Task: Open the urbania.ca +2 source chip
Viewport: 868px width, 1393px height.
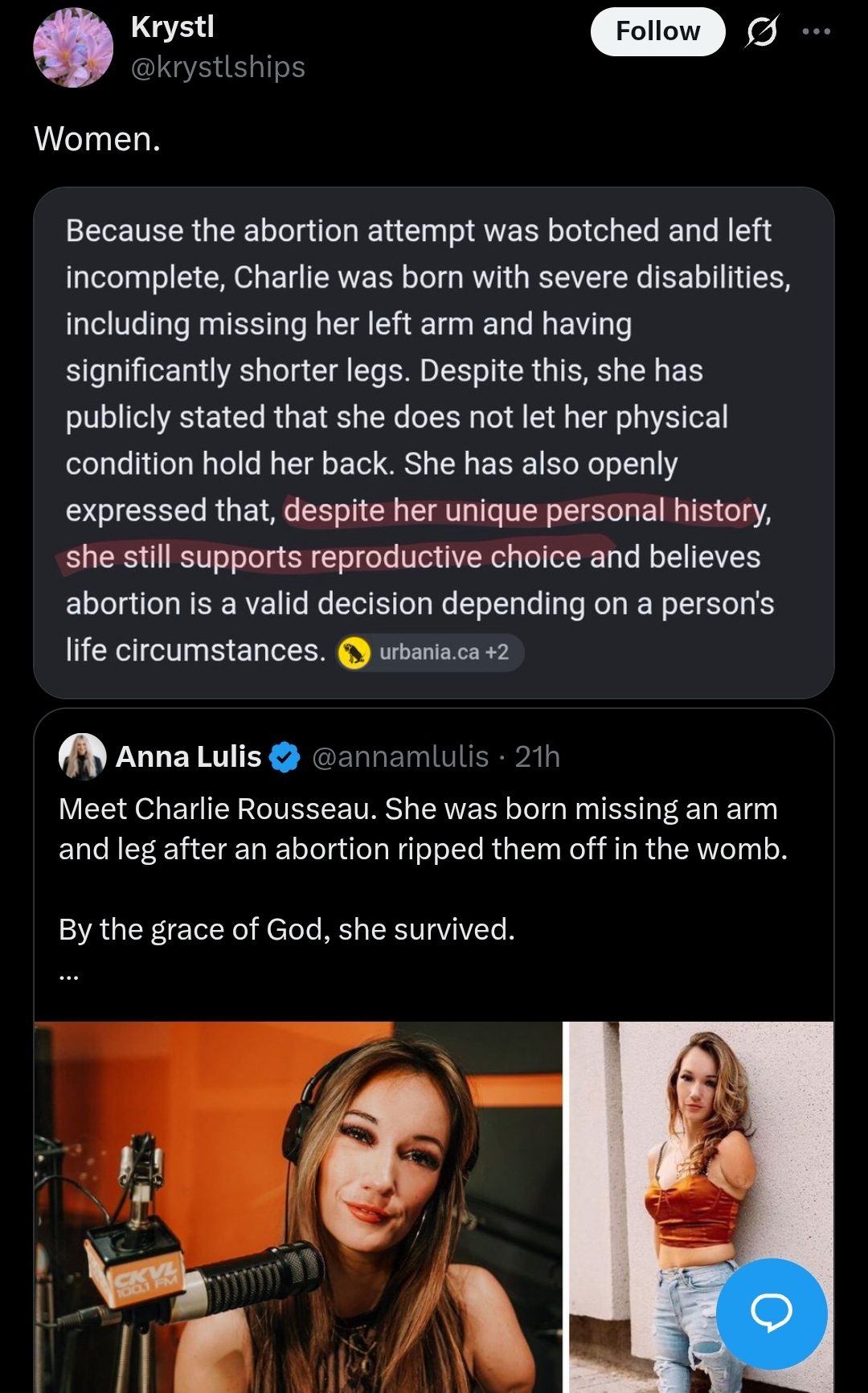Action: (430, 652)
